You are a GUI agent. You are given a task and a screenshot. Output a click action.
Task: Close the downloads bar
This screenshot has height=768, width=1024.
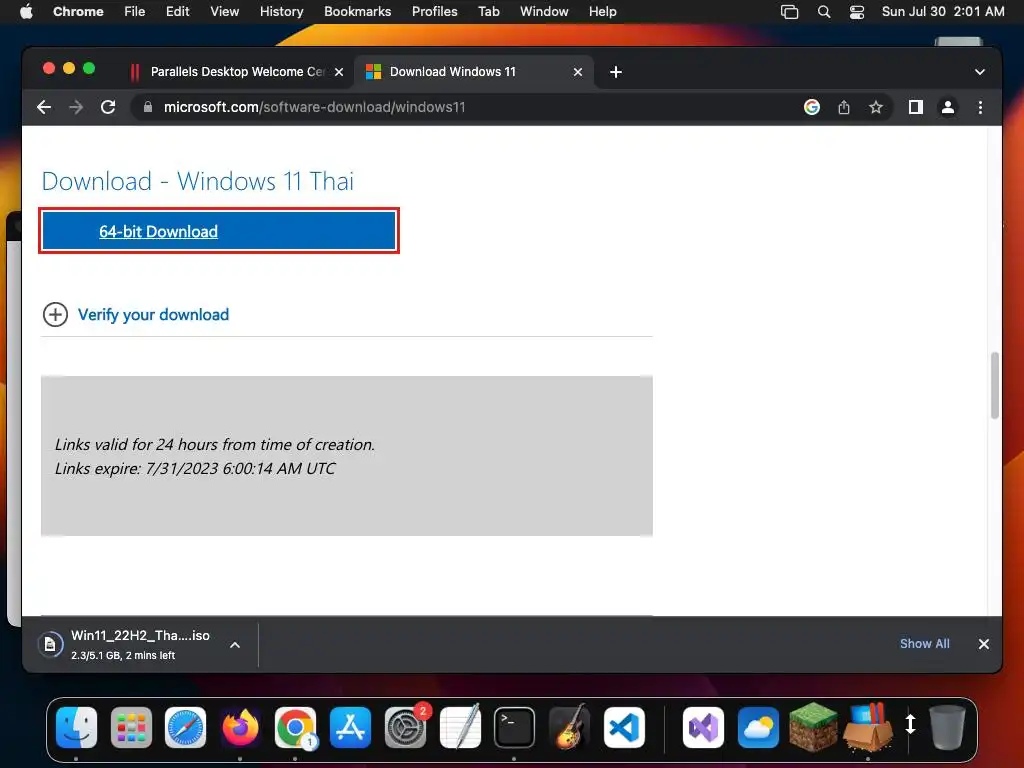point(984,644)
